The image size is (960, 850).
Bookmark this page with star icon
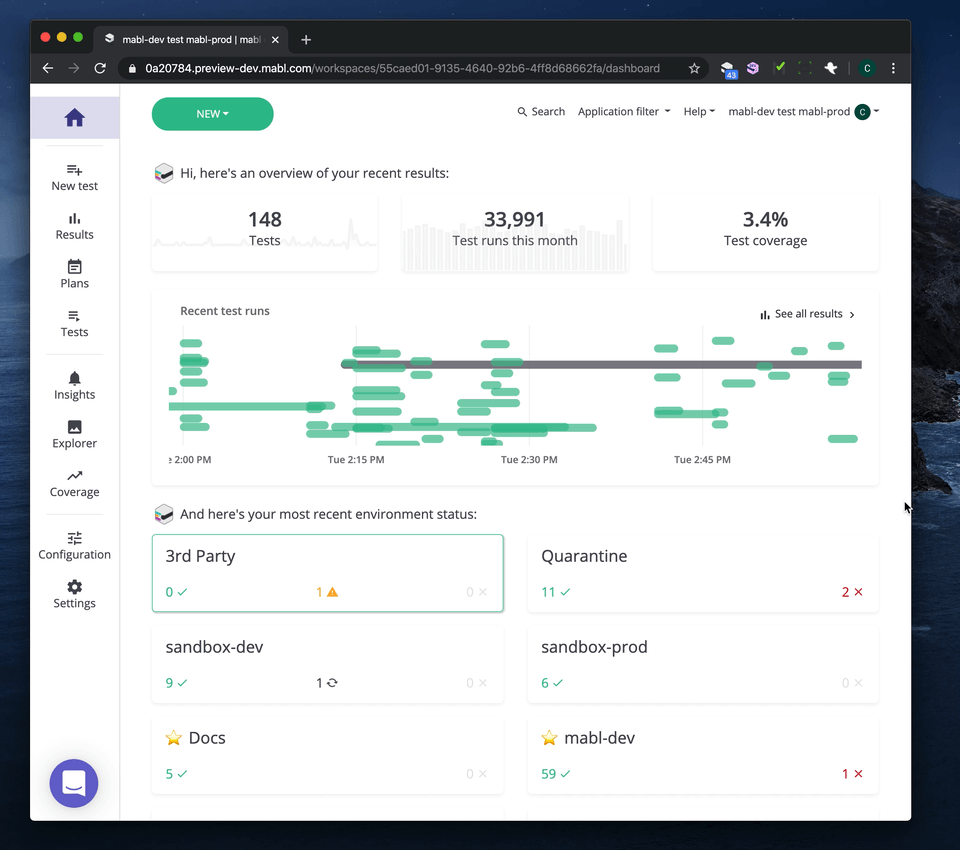coord(694,69)
